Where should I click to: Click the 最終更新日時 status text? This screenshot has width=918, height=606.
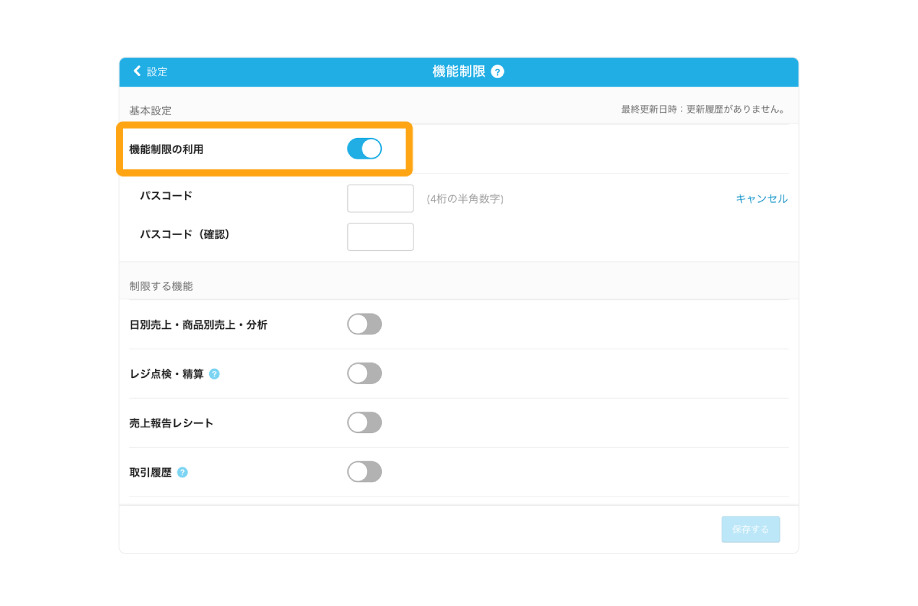(x=703, y=109)
